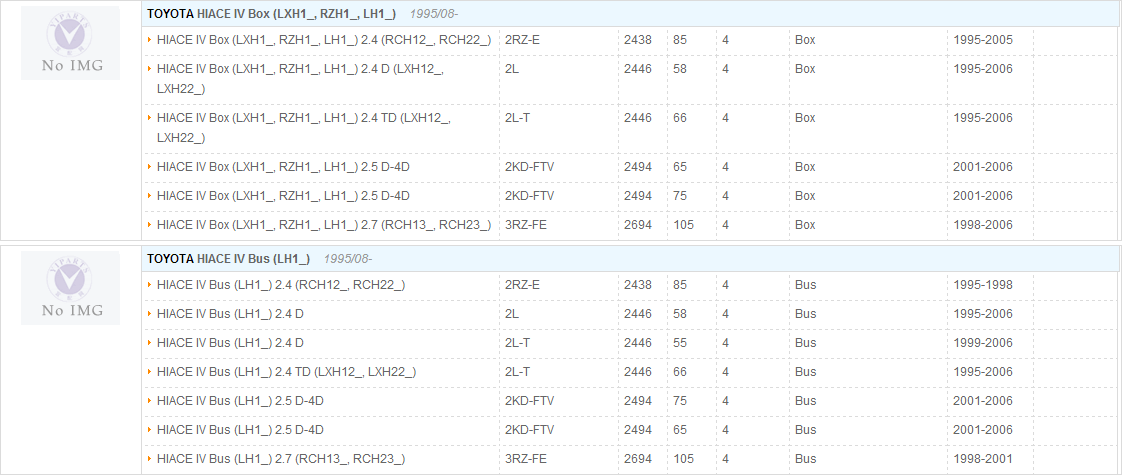Click the 55 power value for Bus 2.4 D
Image resolution: width=1123 pixels, height=476 pixels.
click(680, 343)
